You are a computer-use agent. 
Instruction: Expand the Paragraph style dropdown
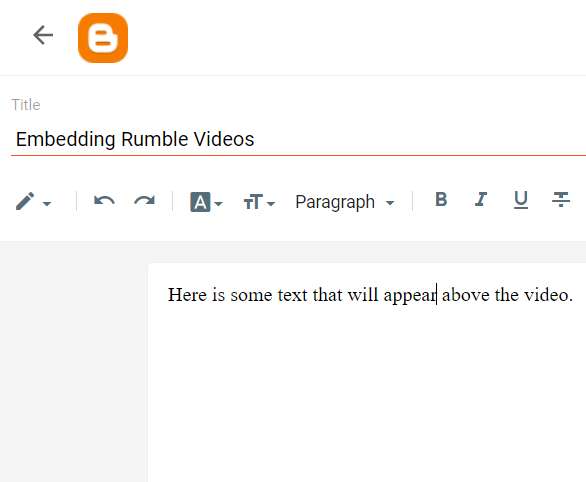click(x=345, y=202)
